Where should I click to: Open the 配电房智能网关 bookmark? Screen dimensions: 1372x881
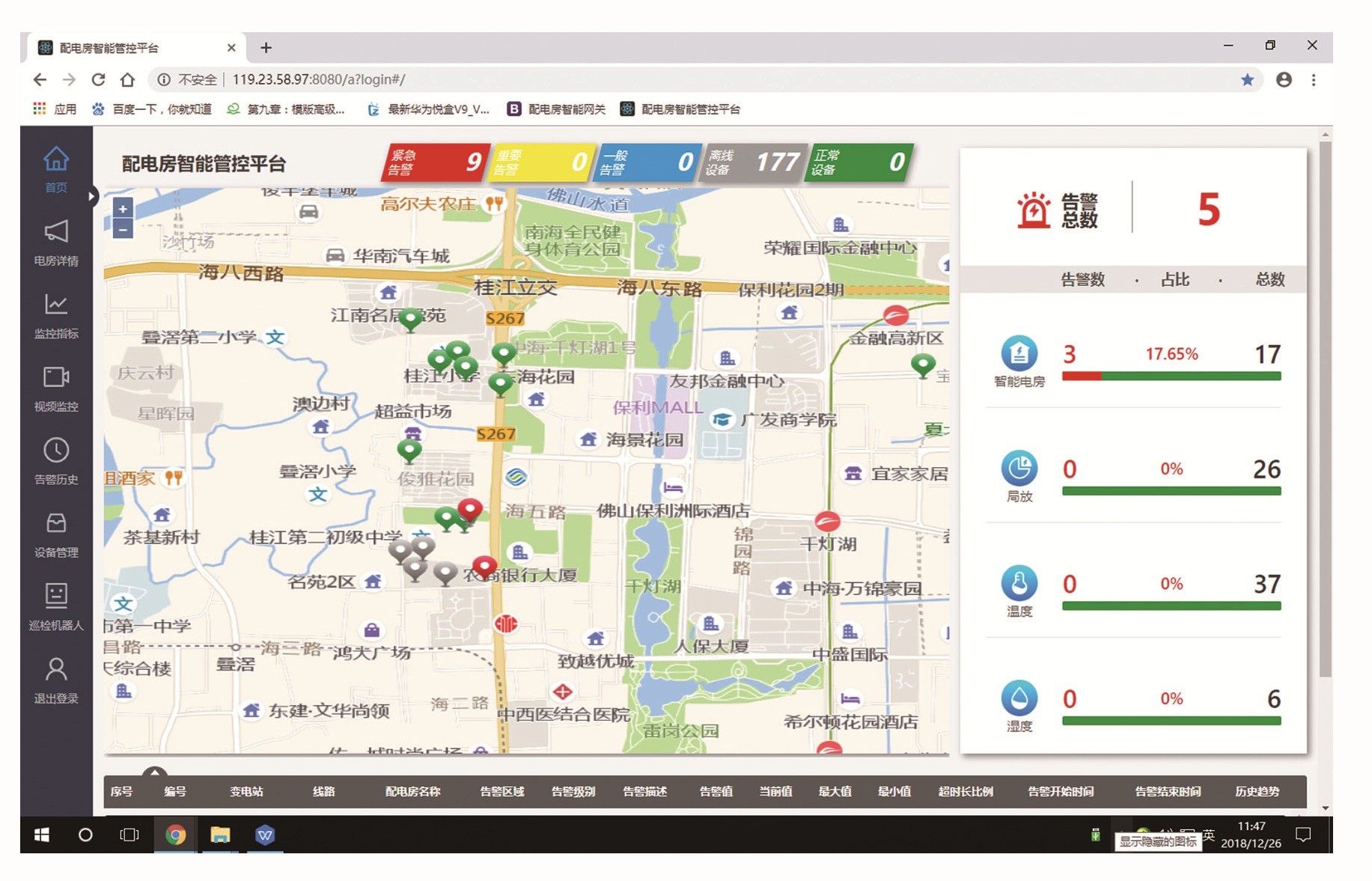pos(557,109)
